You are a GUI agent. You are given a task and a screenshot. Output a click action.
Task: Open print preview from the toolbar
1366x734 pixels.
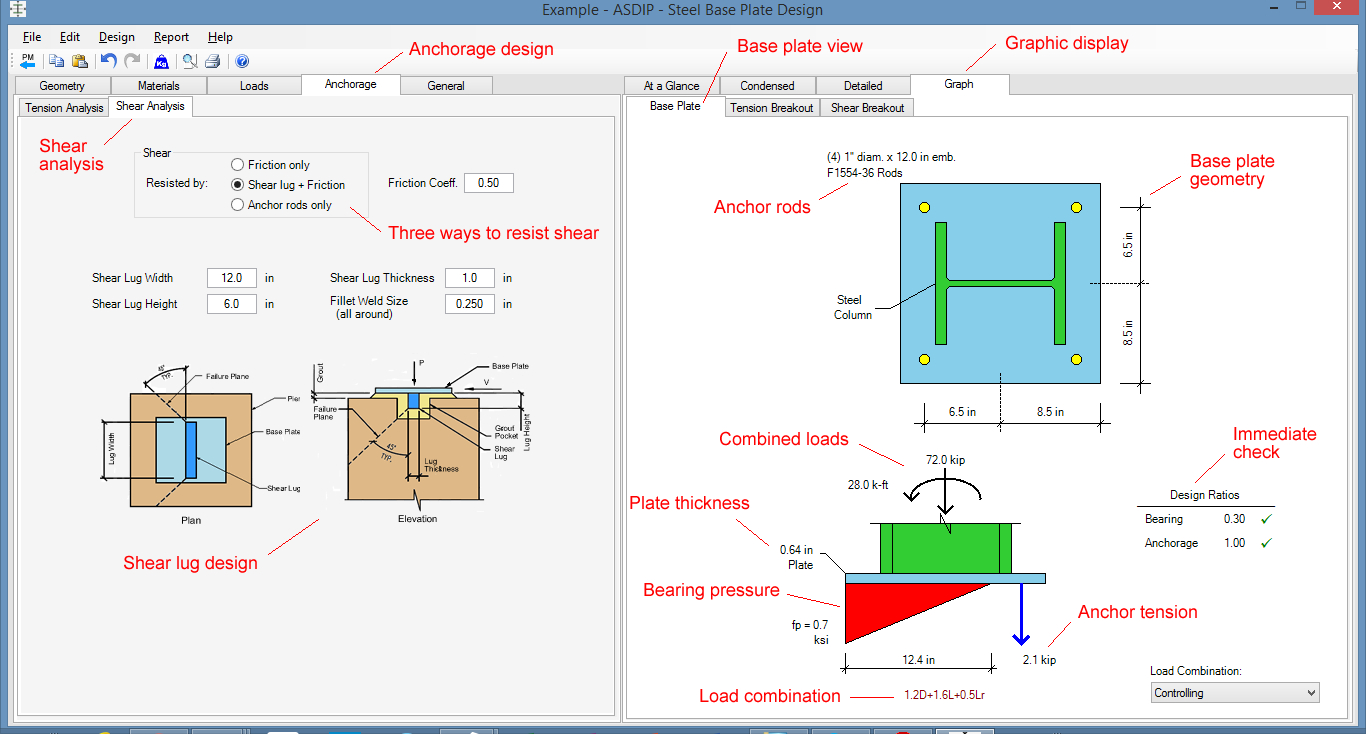189,61
